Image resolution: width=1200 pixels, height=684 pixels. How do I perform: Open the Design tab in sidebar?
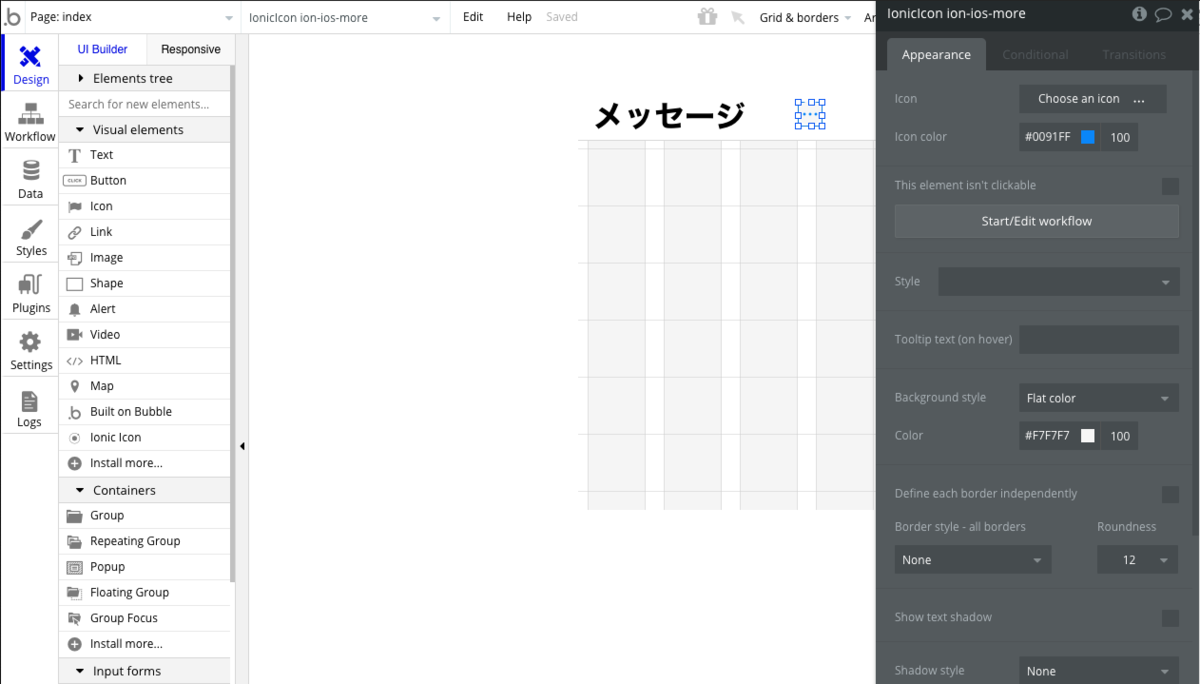(30, 65)
